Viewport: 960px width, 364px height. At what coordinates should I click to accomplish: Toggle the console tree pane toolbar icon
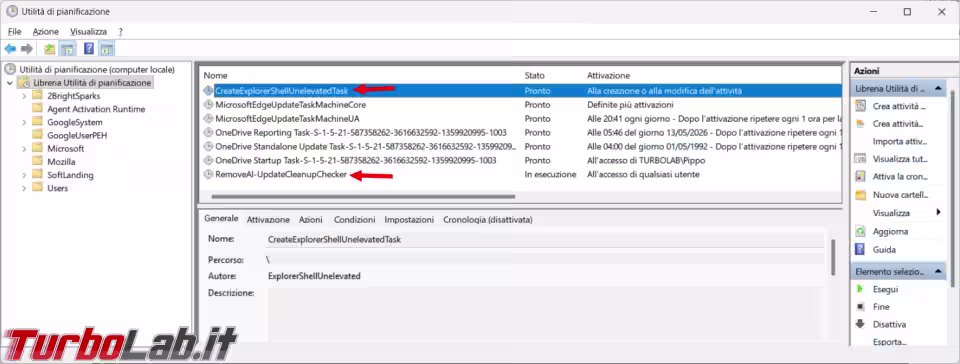[x=67, y=49]
